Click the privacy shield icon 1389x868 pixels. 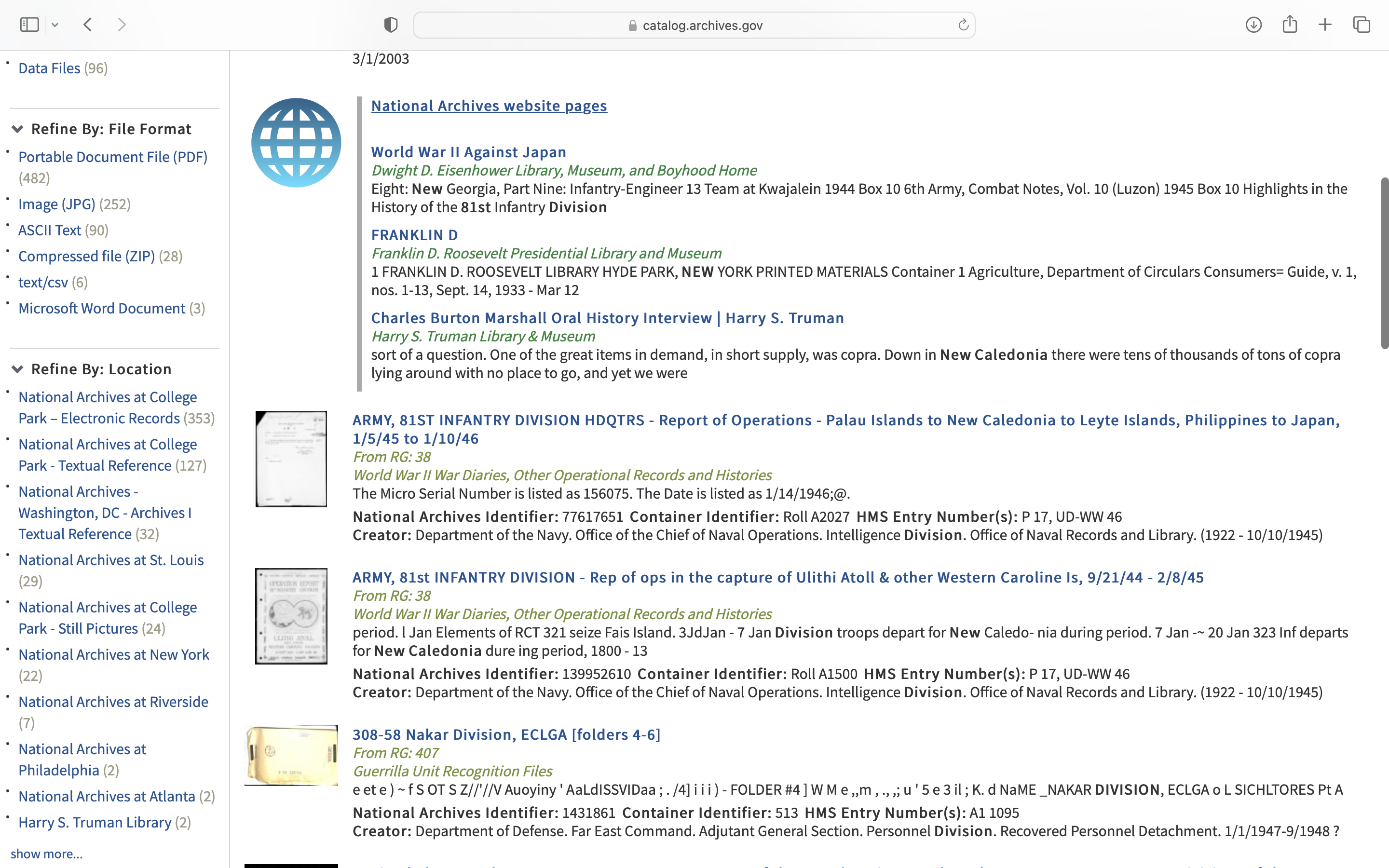point(390,25)
